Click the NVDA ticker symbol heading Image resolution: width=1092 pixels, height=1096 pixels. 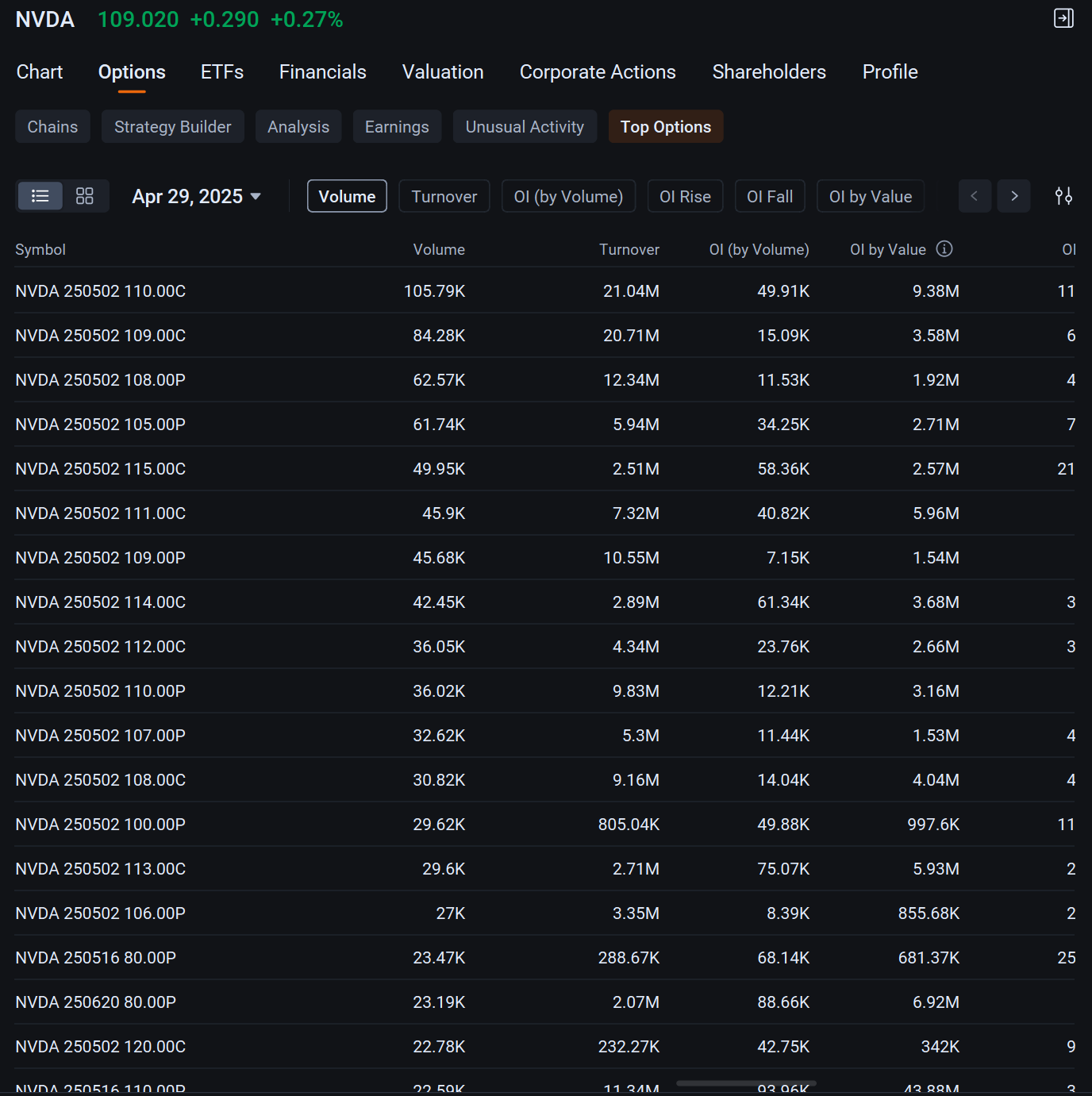click(x=45, y=20)
